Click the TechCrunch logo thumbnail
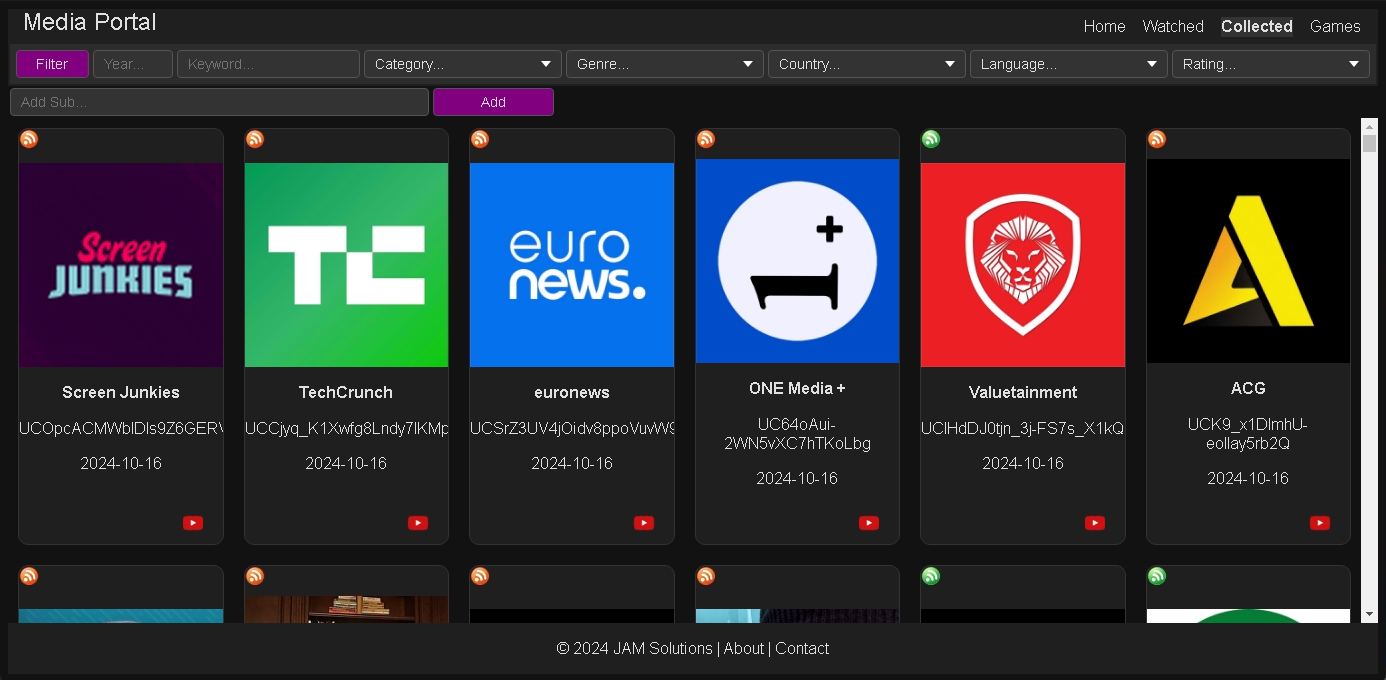Image resolution: width=1386 pixels, height=680 pixels. pyautogui.click(x=346, y=265)
